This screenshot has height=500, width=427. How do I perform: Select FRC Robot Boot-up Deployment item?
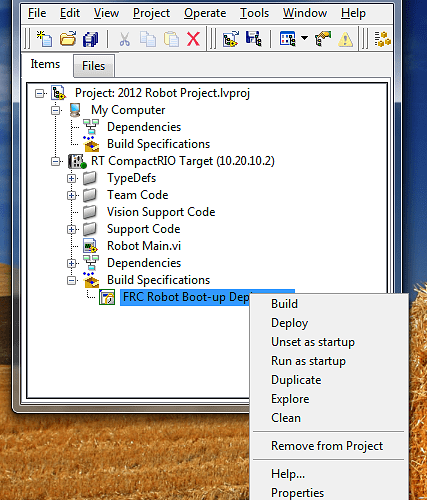185,297
